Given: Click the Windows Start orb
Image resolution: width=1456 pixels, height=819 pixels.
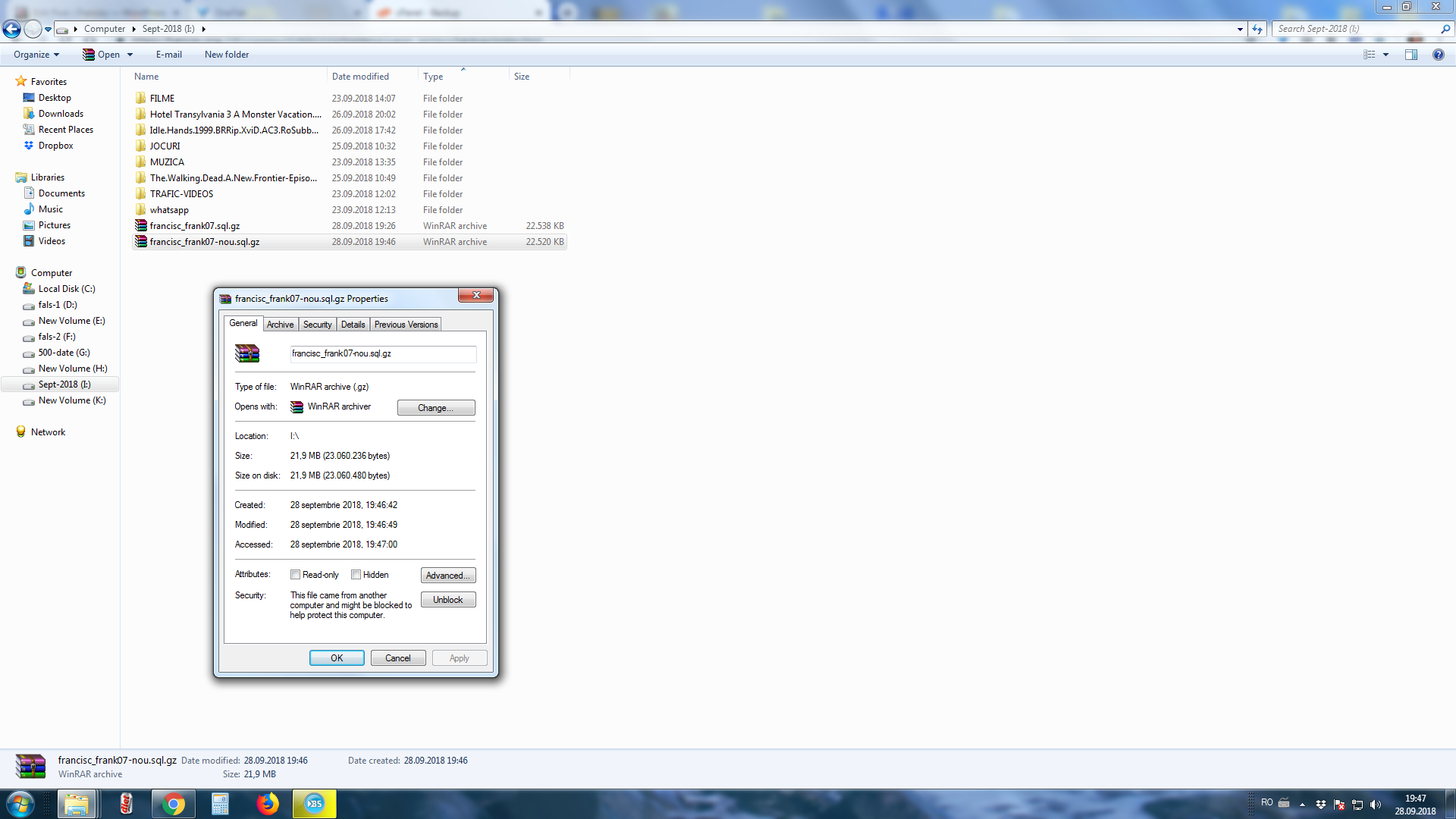Looking at the screenshot, I should [x=20, y=804].
